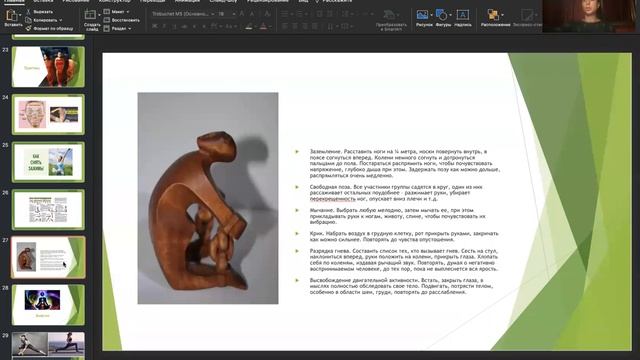Activate Format Painter (Формат по образцу)
Screen dimensions: 640x360
49,29
